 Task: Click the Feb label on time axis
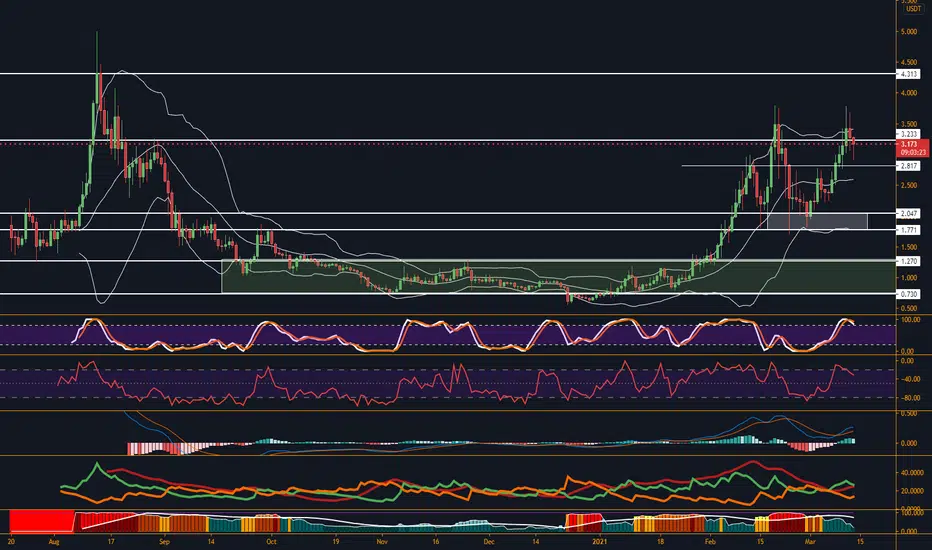click(x=710, y=542)
